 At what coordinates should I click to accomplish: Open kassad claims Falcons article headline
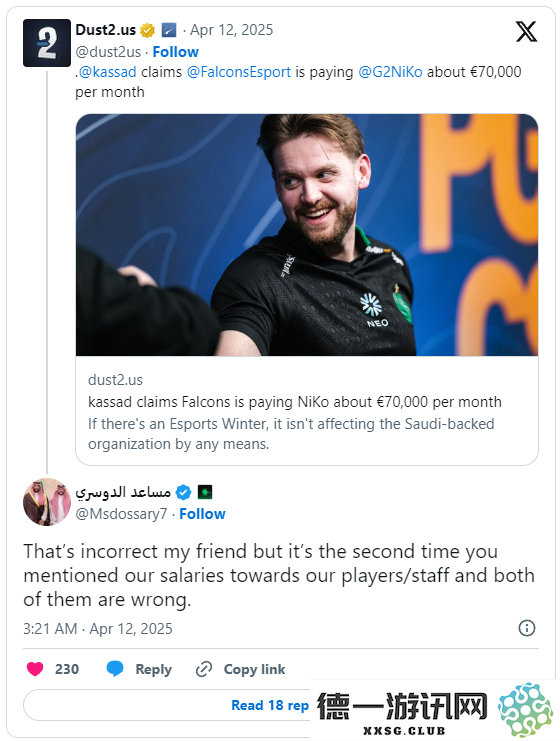[295, 402]
